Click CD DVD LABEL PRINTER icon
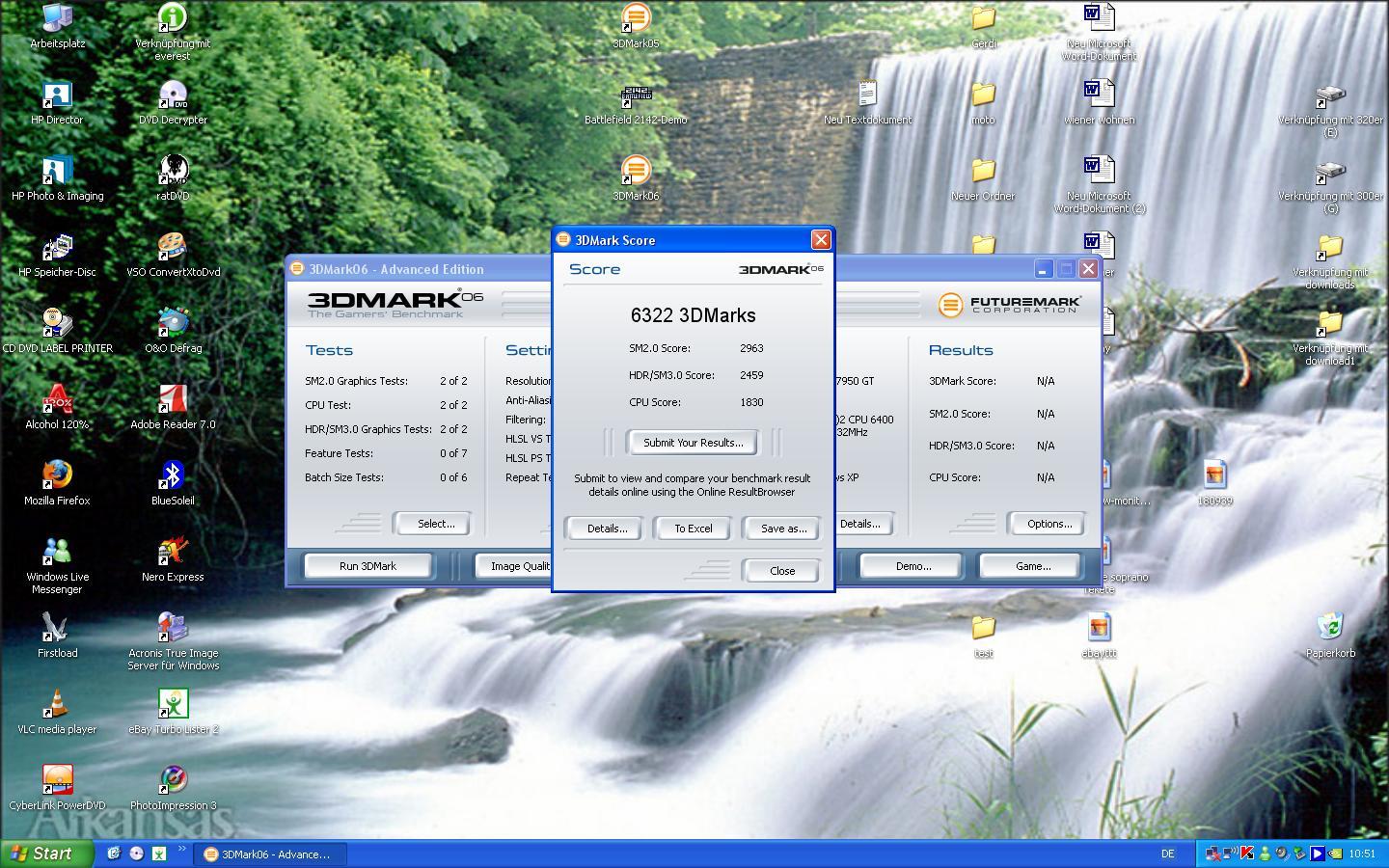The width and height of the screenshot is (1389, 868). click(57, 331)
